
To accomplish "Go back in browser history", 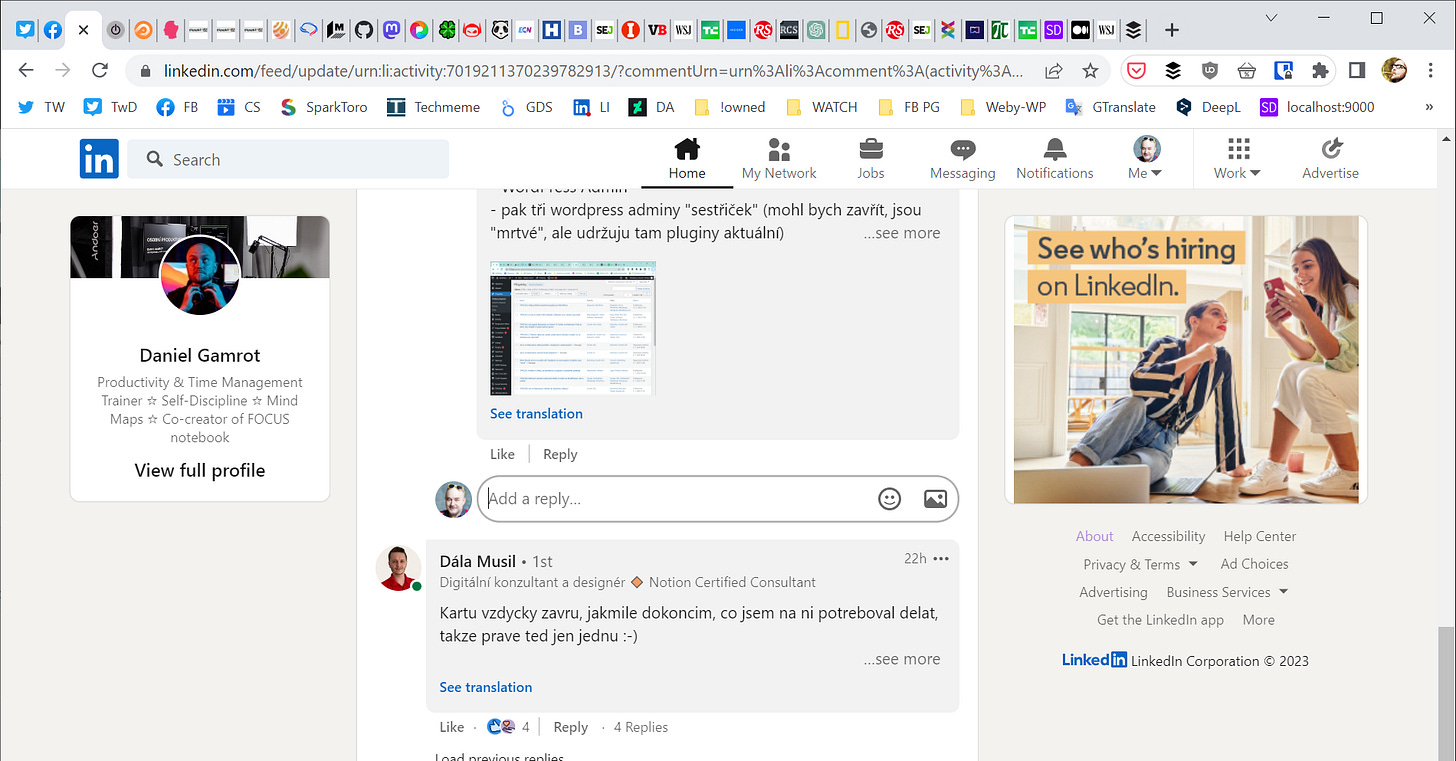I will [26, 70].
